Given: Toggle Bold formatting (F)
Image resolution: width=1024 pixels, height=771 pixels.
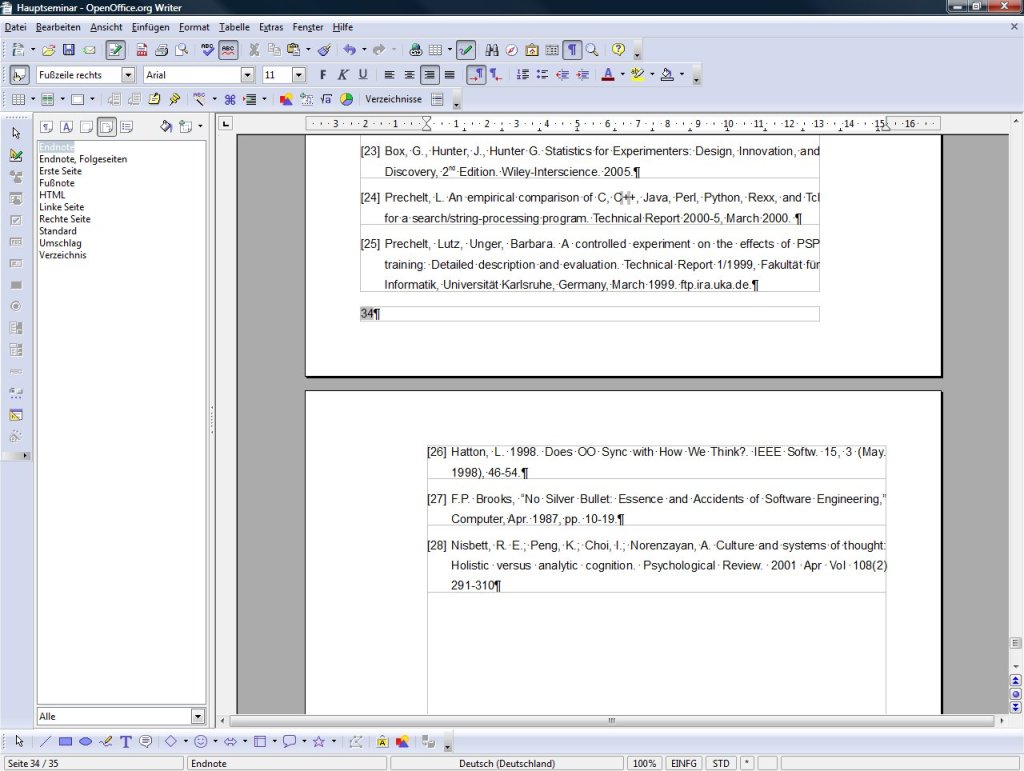Looking at the screenshot, I should 323,74.
